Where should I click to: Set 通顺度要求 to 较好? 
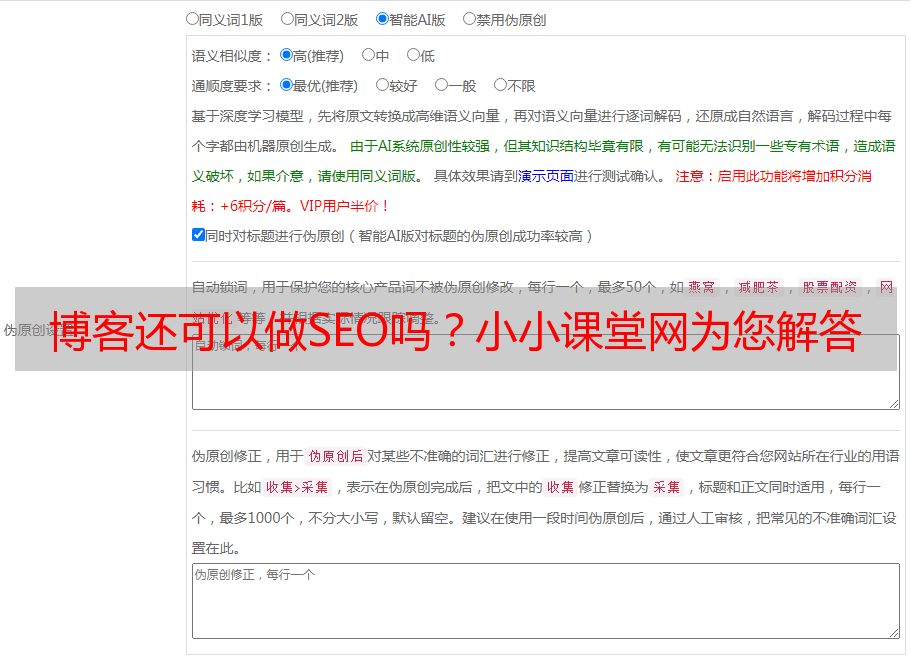[382, 85]
